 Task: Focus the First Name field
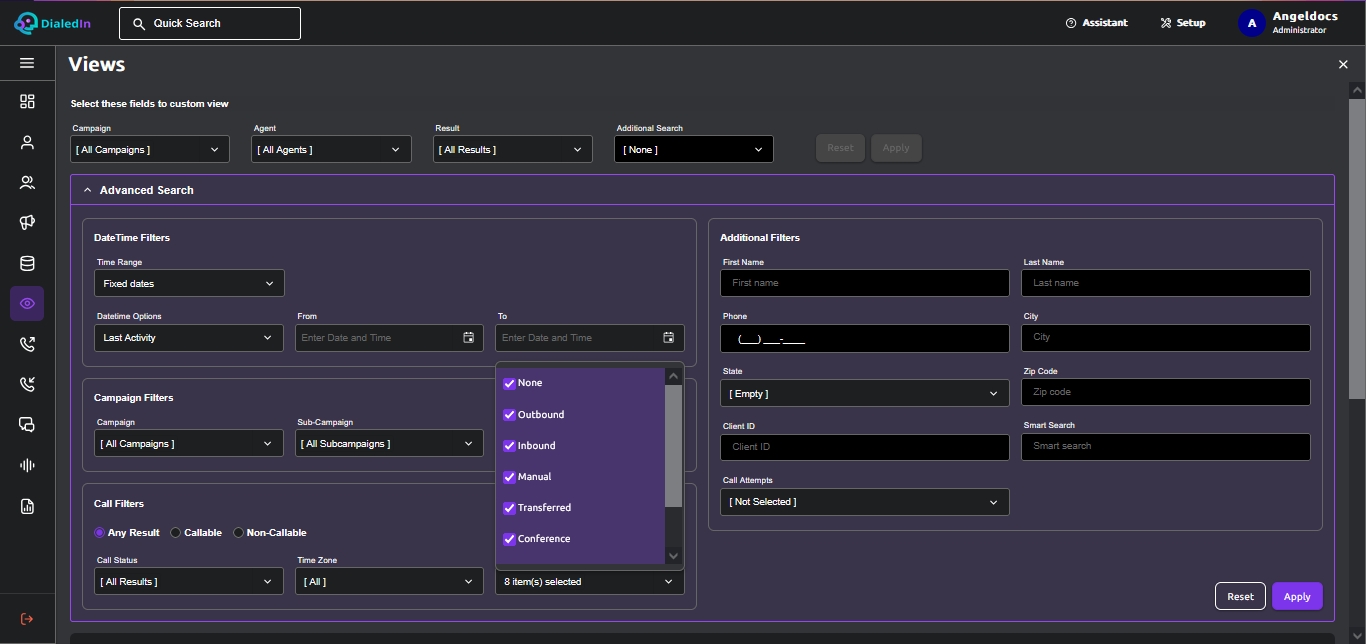[x=865, y=283]
